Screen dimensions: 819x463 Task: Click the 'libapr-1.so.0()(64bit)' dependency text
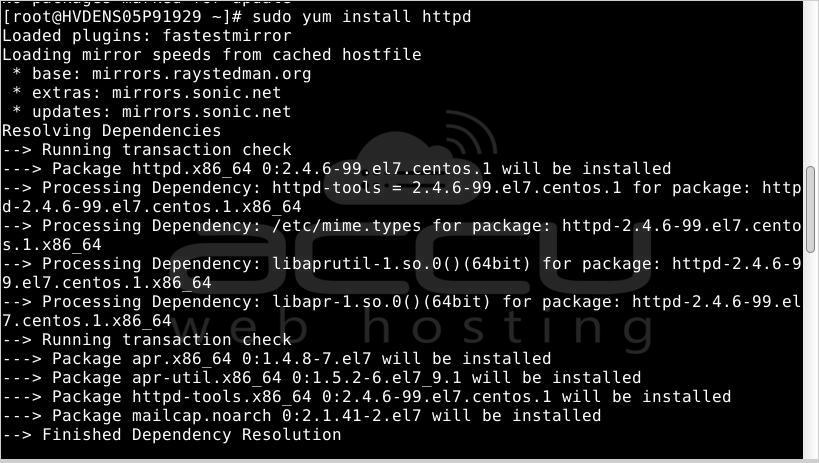[x=381, y=302]
